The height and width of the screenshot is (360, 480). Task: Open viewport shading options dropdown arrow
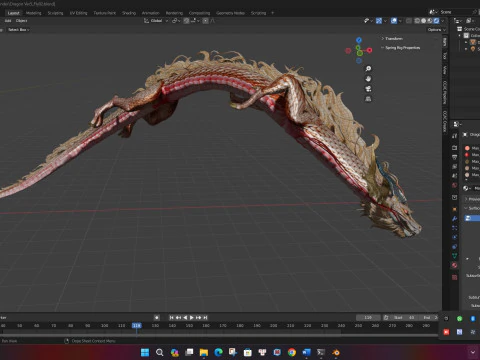point(443,21)
